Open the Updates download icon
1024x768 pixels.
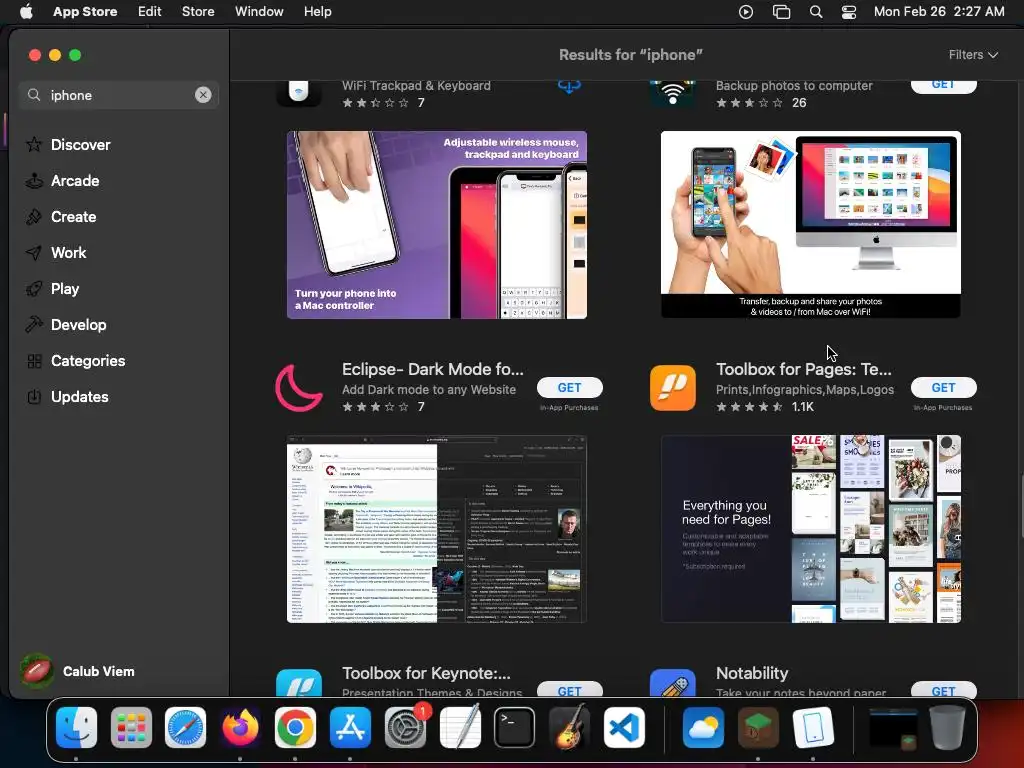pos(34,396)
